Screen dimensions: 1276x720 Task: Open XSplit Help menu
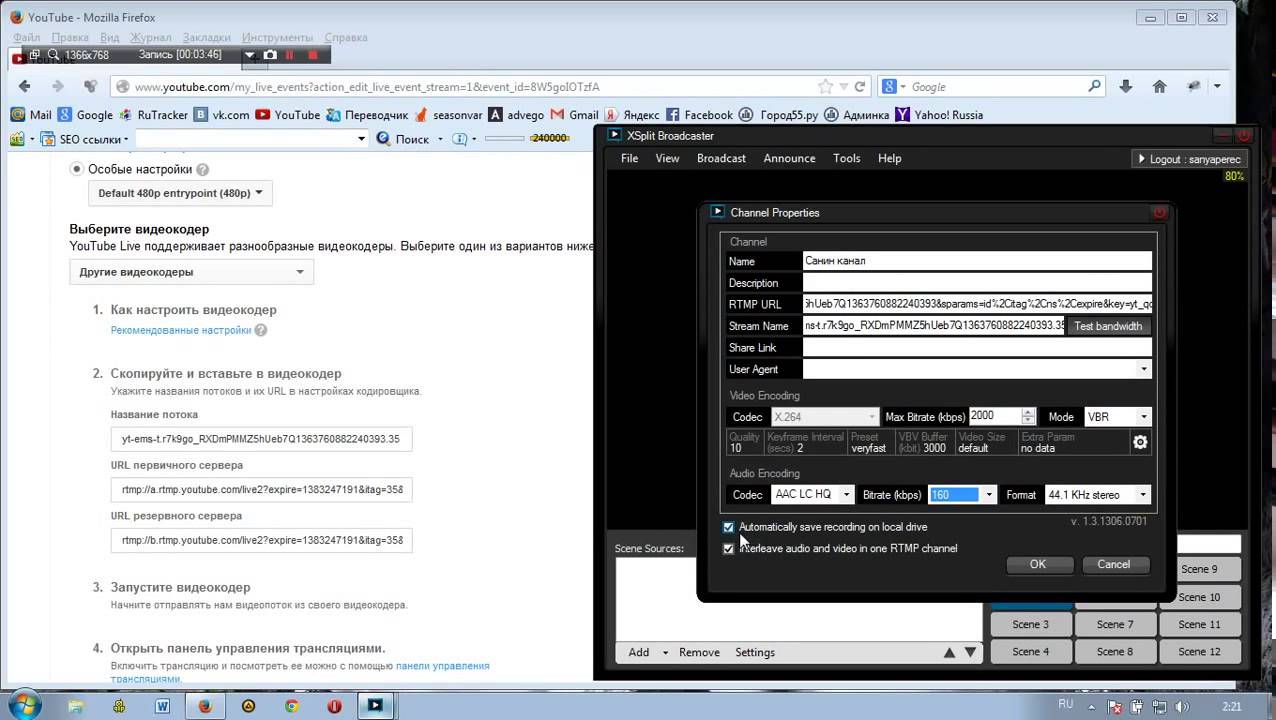889,158
